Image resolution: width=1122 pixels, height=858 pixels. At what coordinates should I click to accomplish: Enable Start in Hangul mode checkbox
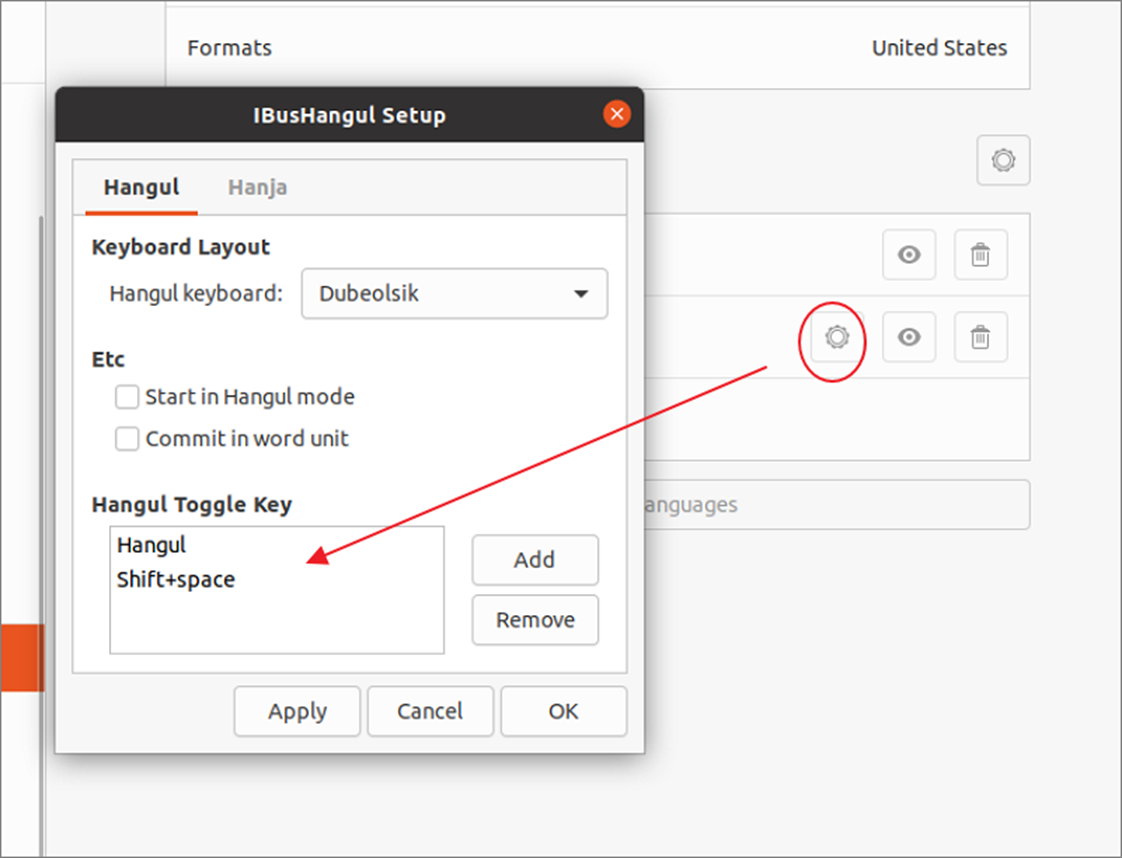click(x=127, y=396)
